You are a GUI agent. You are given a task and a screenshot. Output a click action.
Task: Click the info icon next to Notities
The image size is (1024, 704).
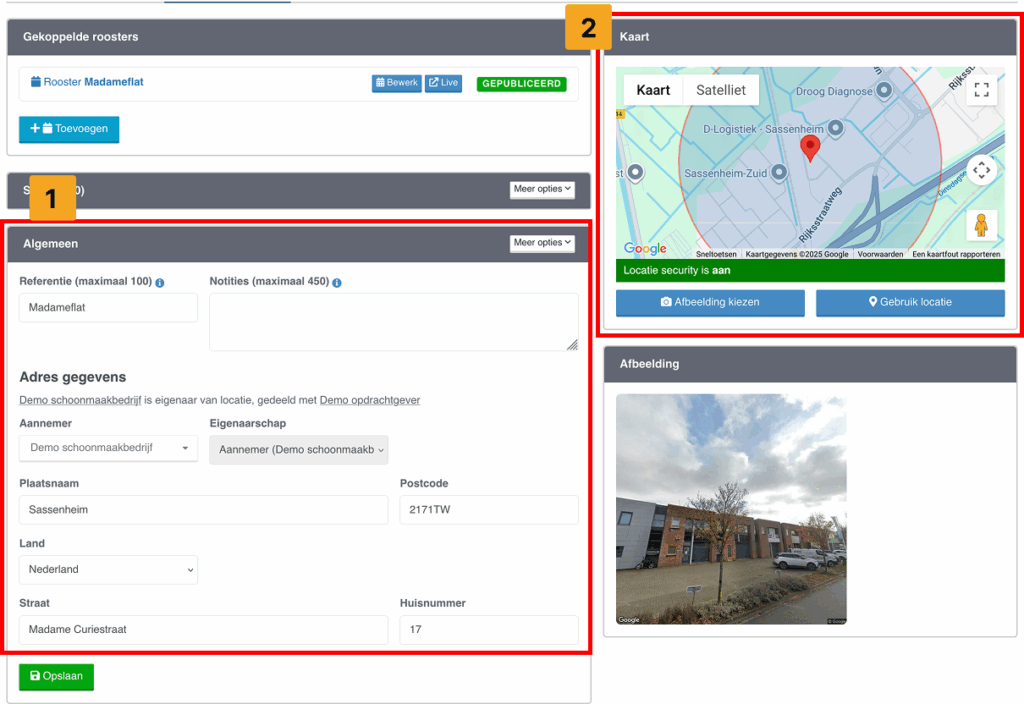tap(337, 283)
